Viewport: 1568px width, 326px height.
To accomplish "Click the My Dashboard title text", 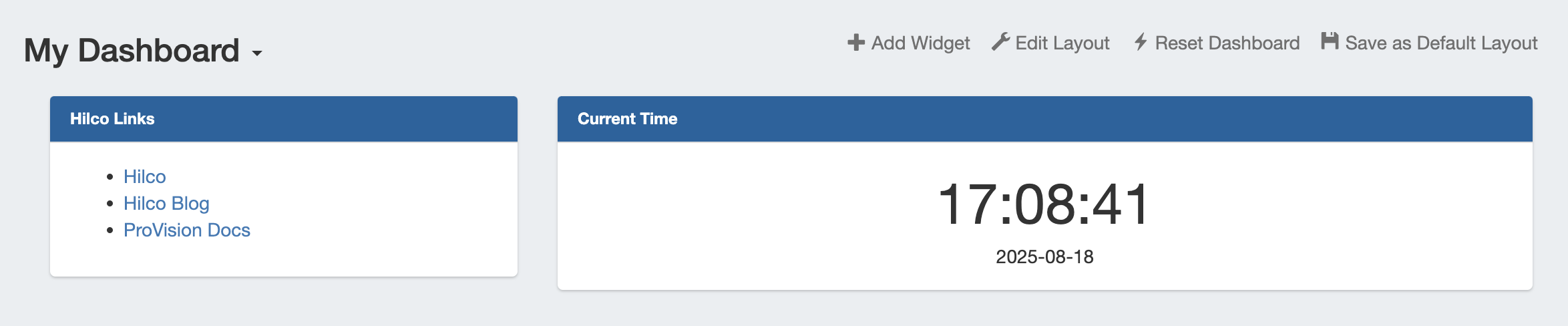I will click(132, 51).
